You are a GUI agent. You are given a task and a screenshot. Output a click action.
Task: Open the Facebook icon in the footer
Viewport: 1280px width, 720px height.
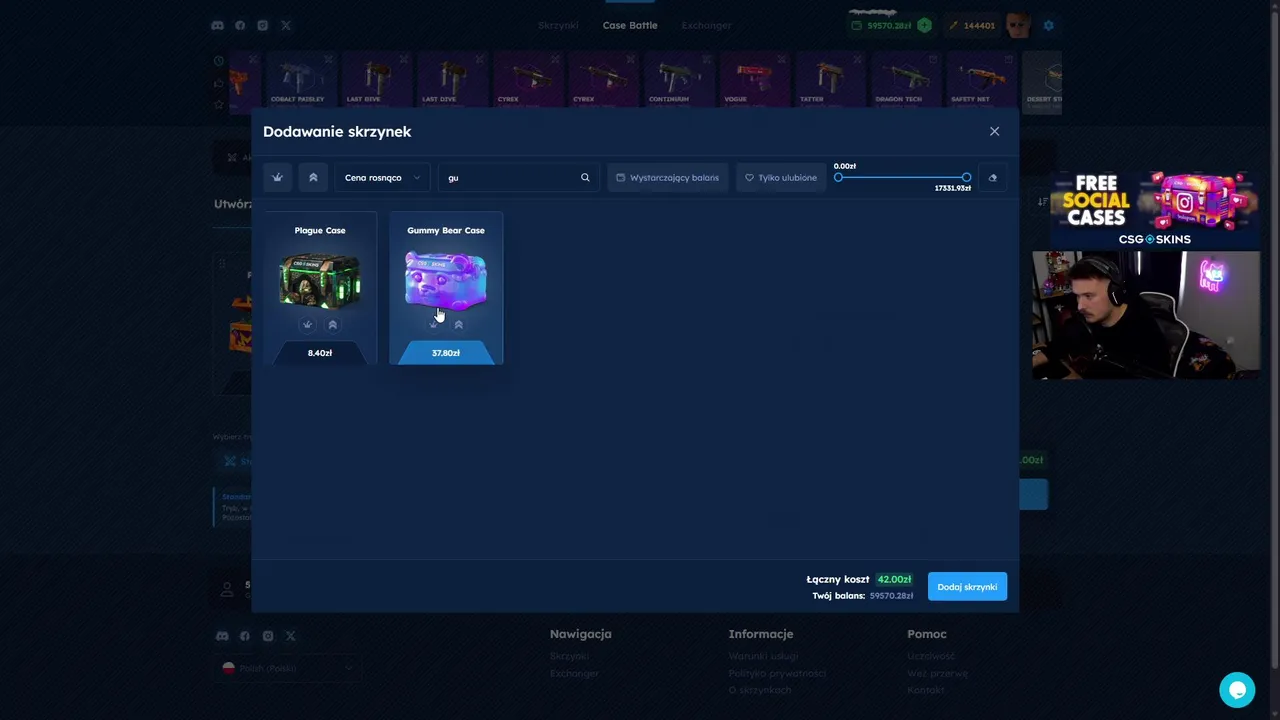pos(245,636)
